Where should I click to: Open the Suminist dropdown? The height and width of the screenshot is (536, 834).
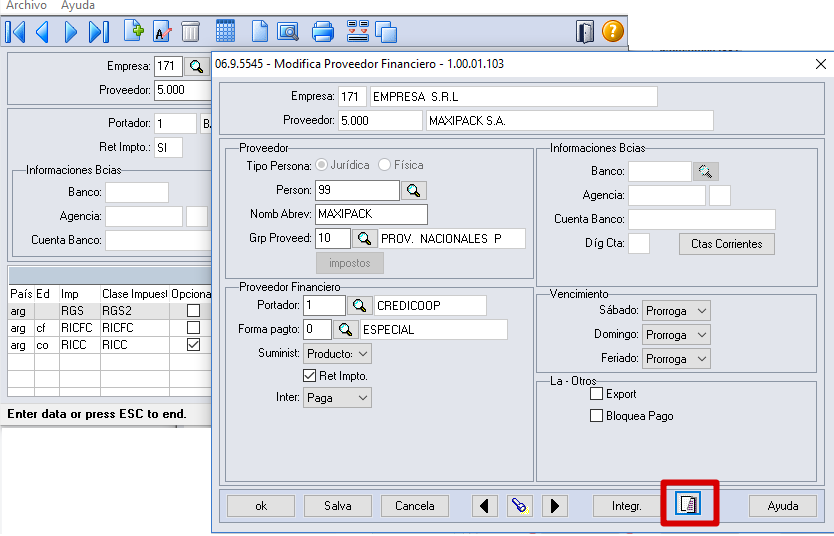pyautogui.click(x=337, y=354)
